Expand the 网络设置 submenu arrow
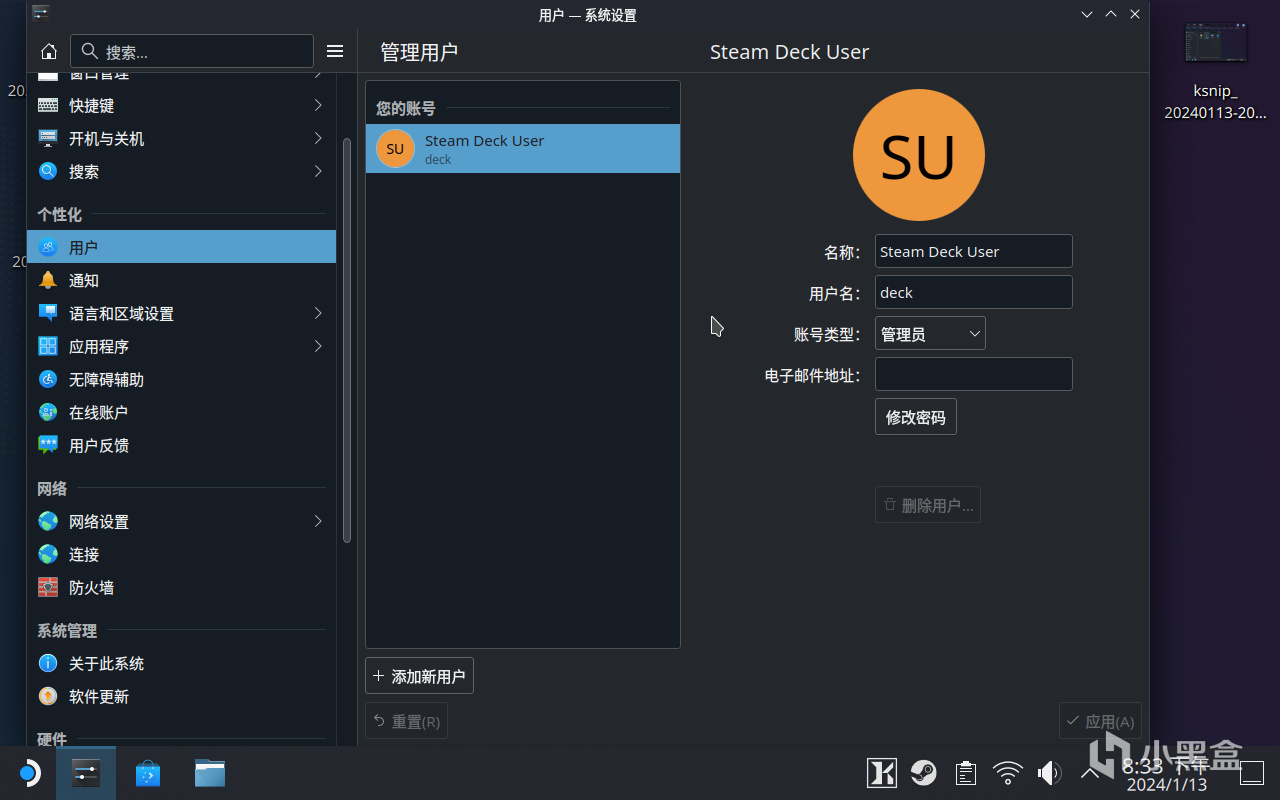 tap(318, 521)
